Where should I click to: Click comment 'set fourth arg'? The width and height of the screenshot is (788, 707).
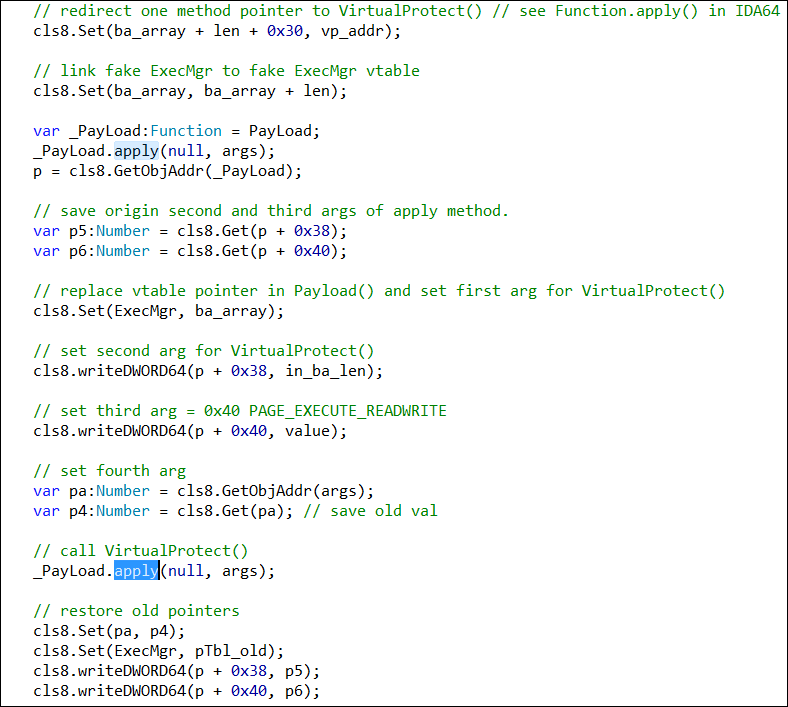tap(110, 471)
